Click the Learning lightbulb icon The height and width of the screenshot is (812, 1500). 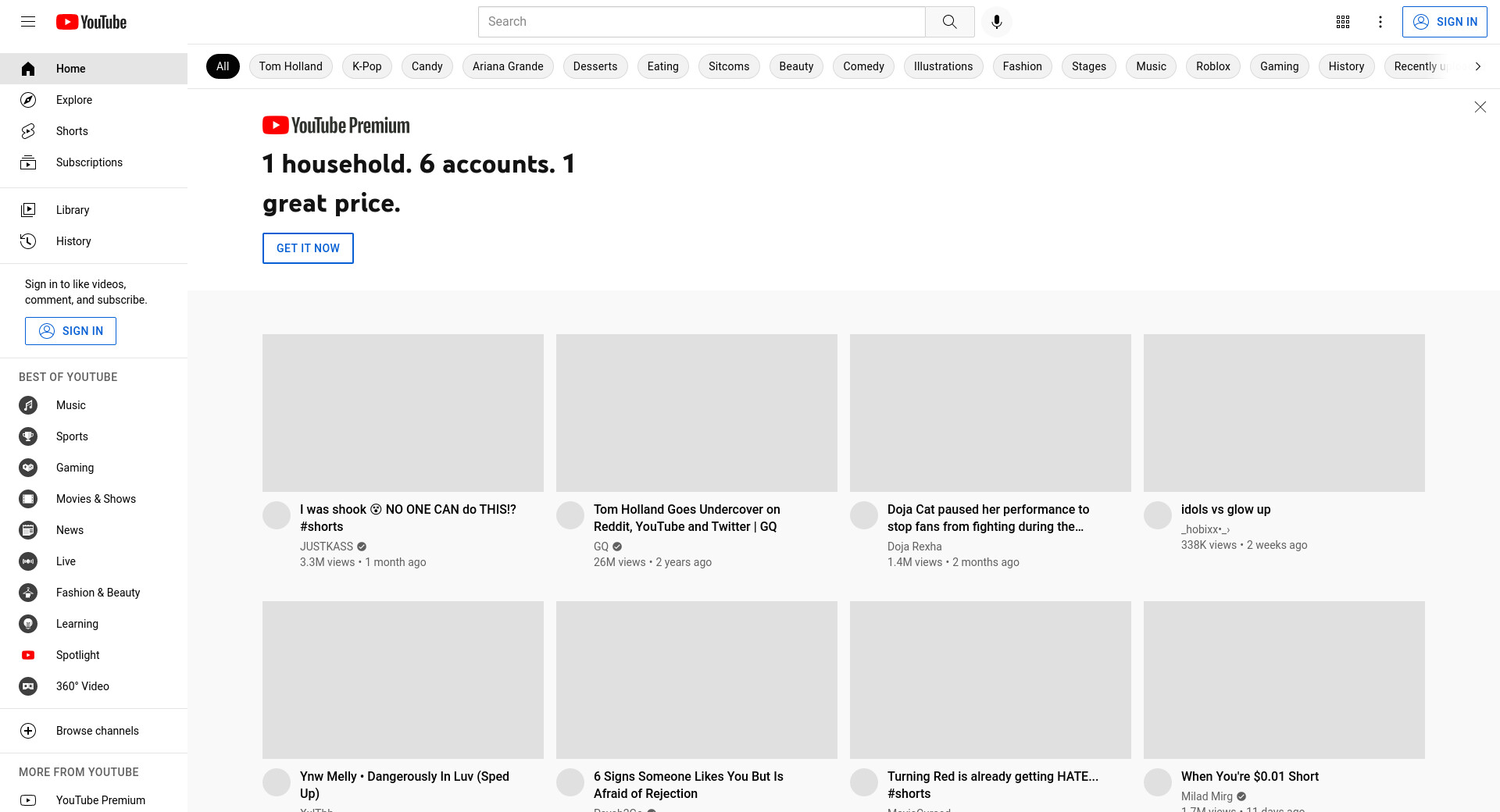click(x=28, y=624)
